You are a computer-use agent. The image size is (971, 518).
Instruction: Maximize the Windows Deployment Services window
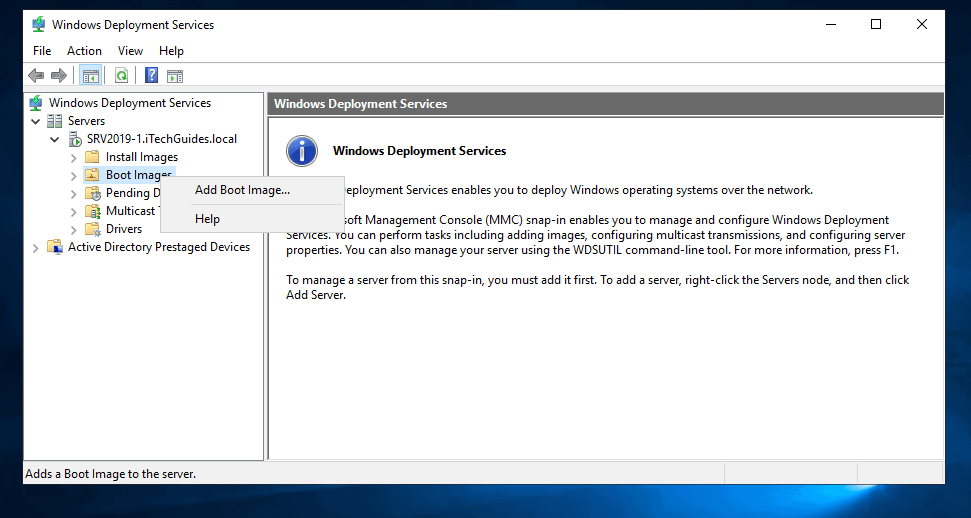(x=876, y=24)
